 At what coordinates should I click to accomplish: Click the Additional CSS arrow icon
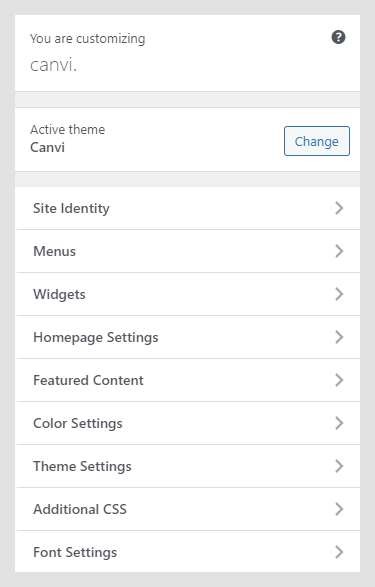(339, 510)
